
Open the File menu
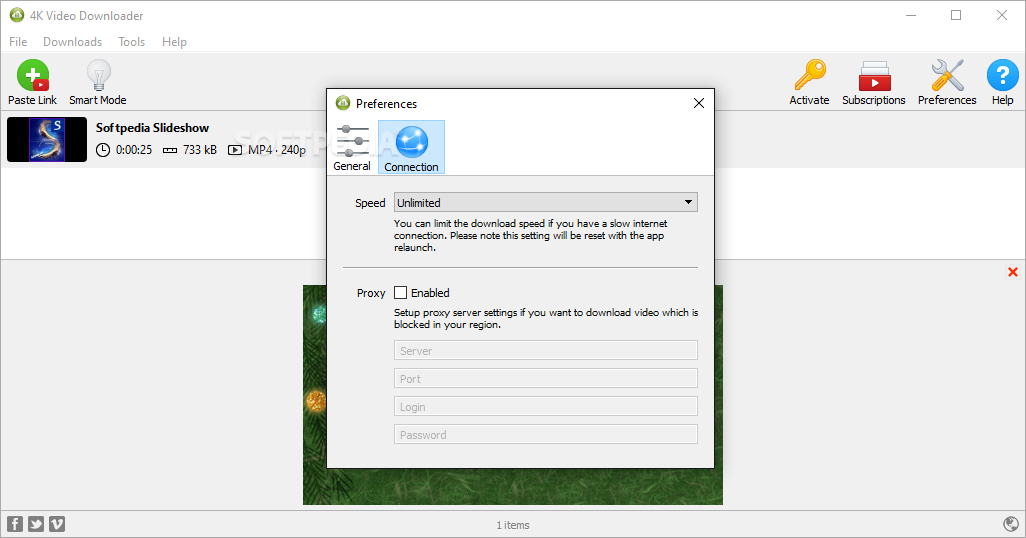(18, 42)
